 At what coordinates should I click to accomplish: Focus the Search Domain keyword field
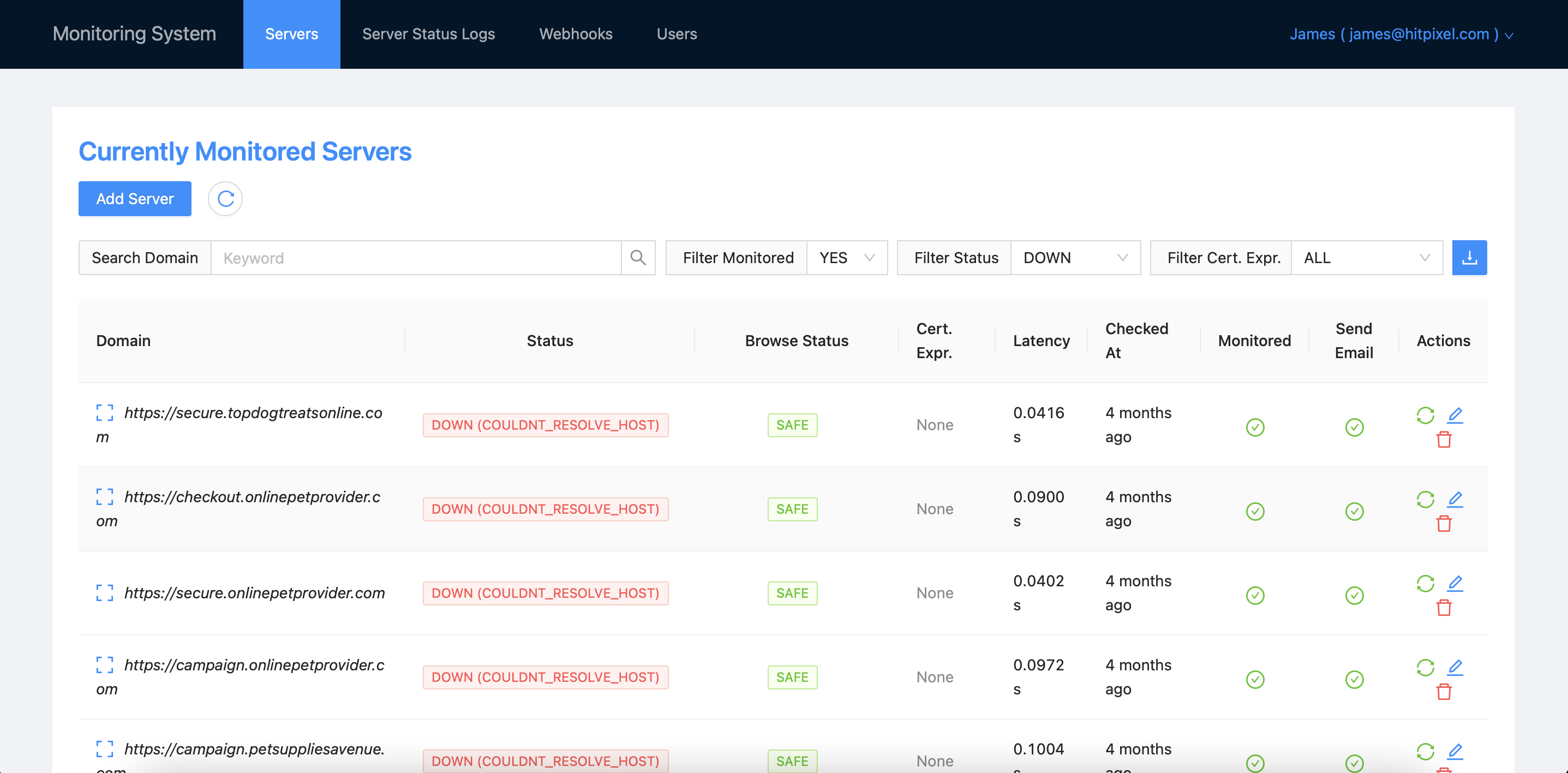[x=416, y=258]
